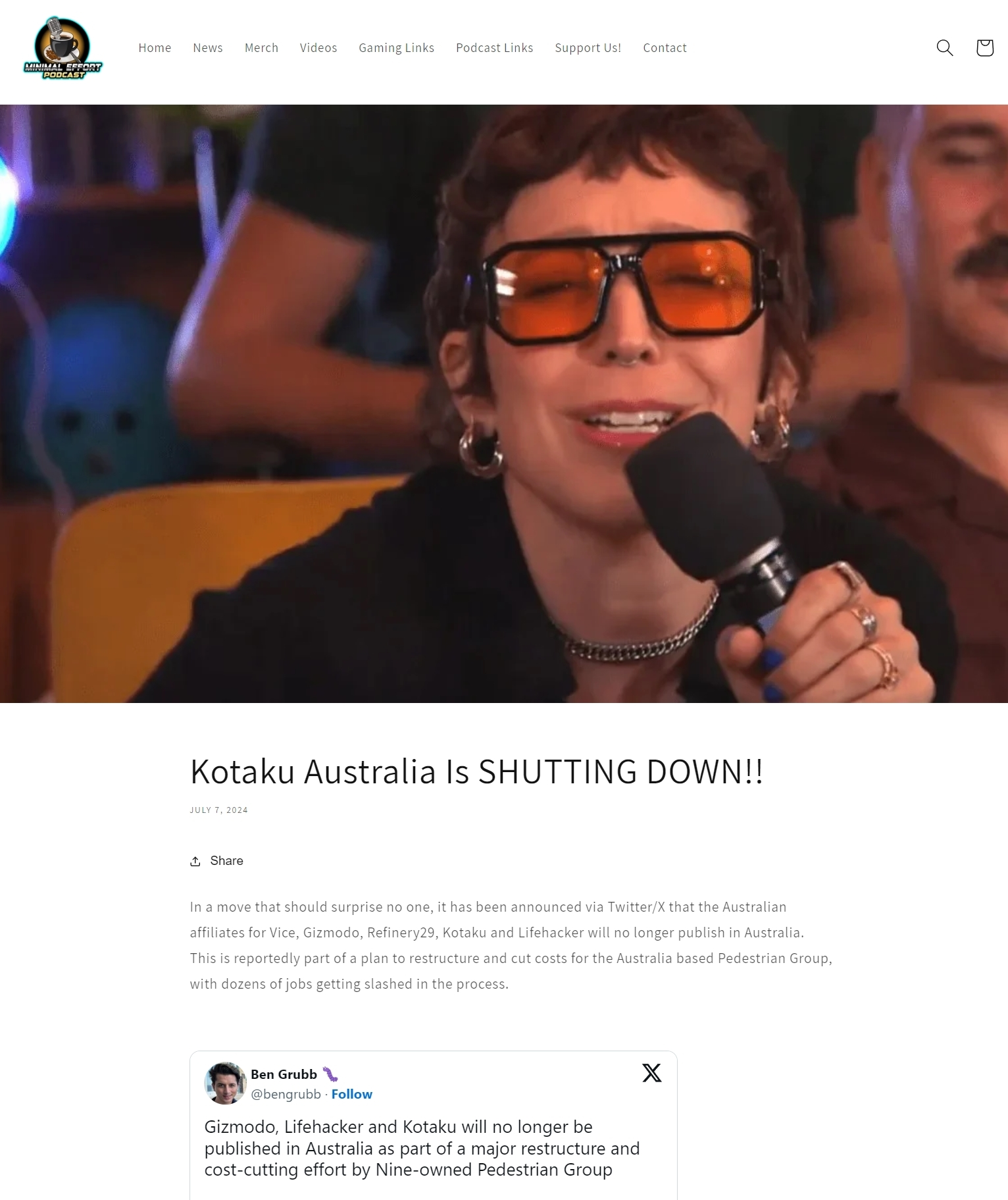Open the Contact page
This screenshot has height=1200, width=1008.
pos(665,47)
